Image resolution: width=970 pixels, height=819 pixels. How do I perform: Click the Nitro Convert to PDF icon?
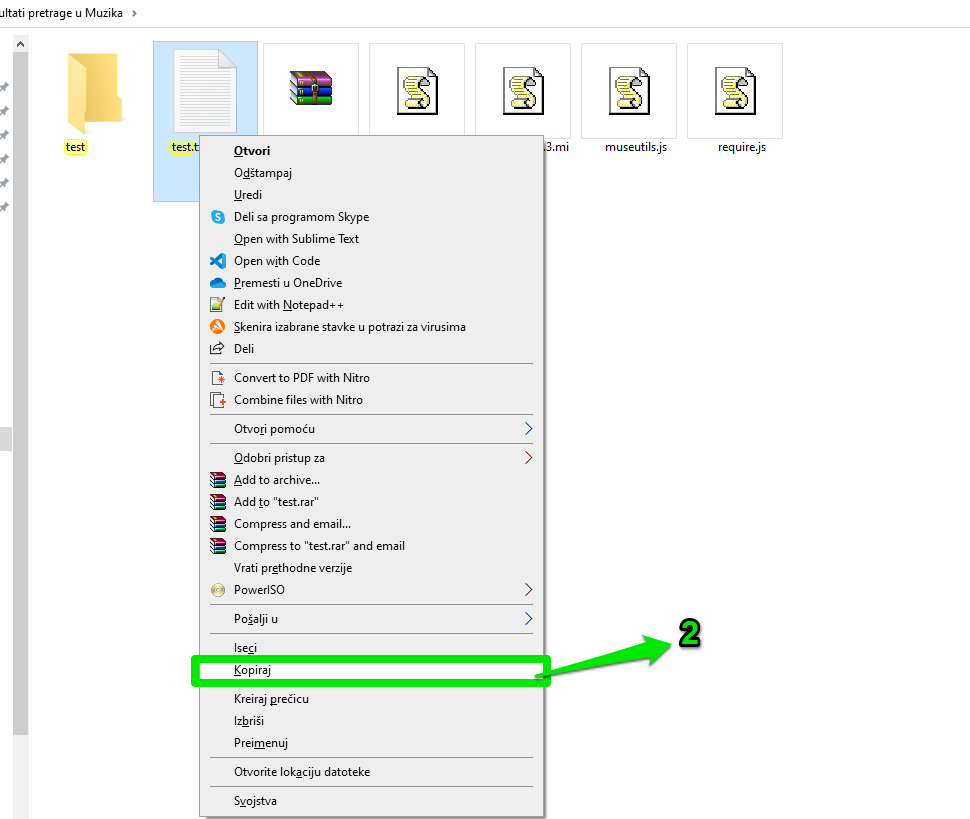[x=218, y=378]
